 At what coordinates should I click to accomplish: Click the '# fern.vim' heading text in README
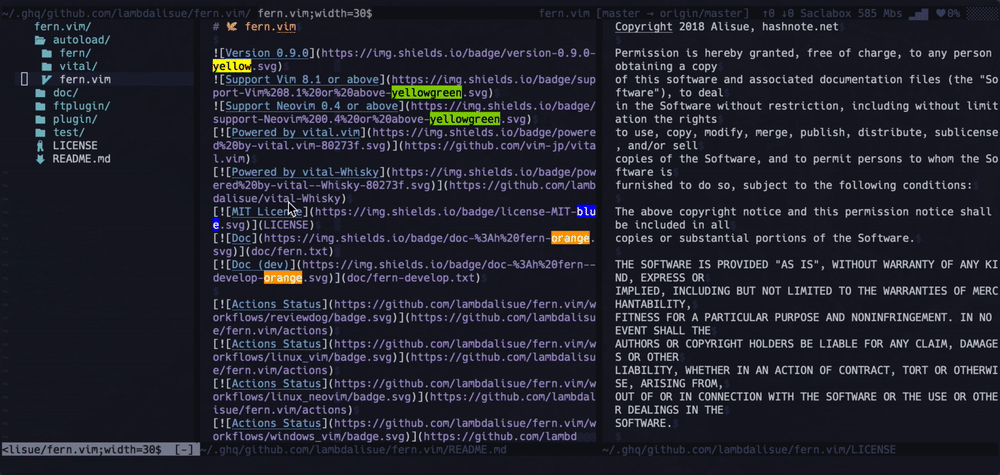pos(254,27)
